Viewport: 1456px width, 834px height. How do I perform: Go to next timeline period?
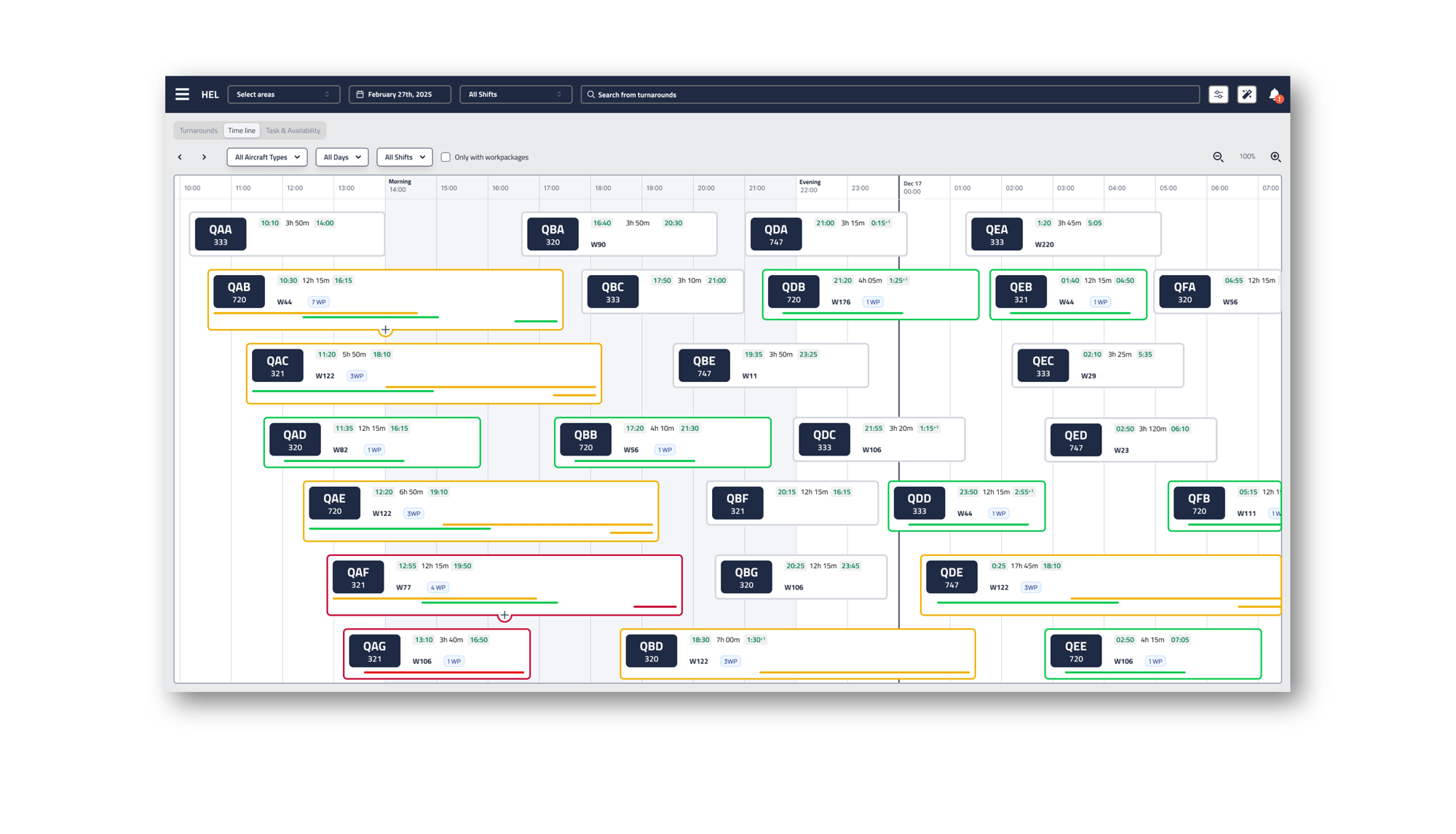tap(205, 157)
